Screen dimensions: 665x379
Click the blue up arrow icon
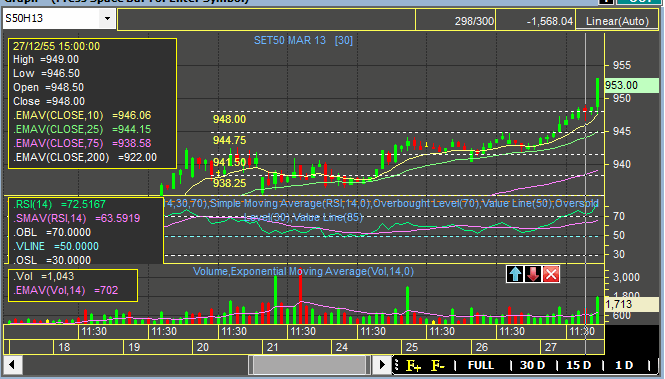(515, 274)
